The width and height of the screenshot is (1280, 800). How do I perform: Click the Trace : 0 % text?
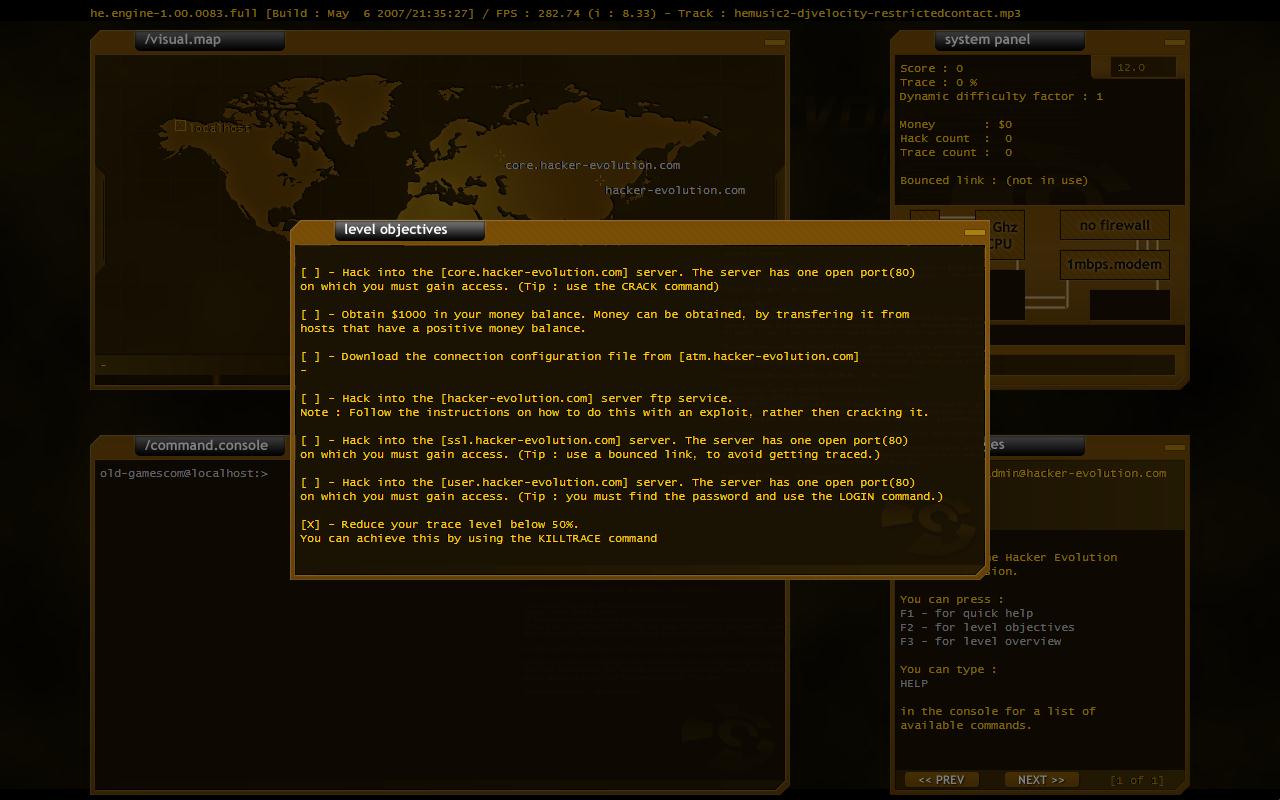coord(938,83)
